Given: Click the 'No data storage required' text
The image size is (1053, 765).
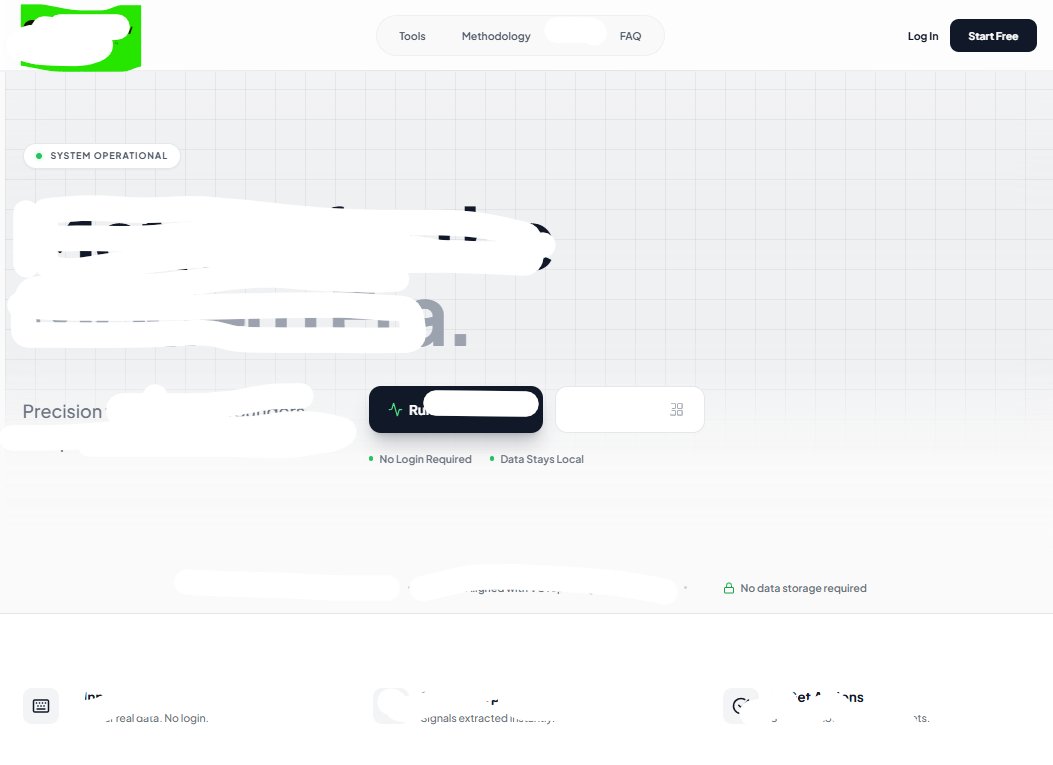Looking at the screenshot, I should click(x=803, y=588).
